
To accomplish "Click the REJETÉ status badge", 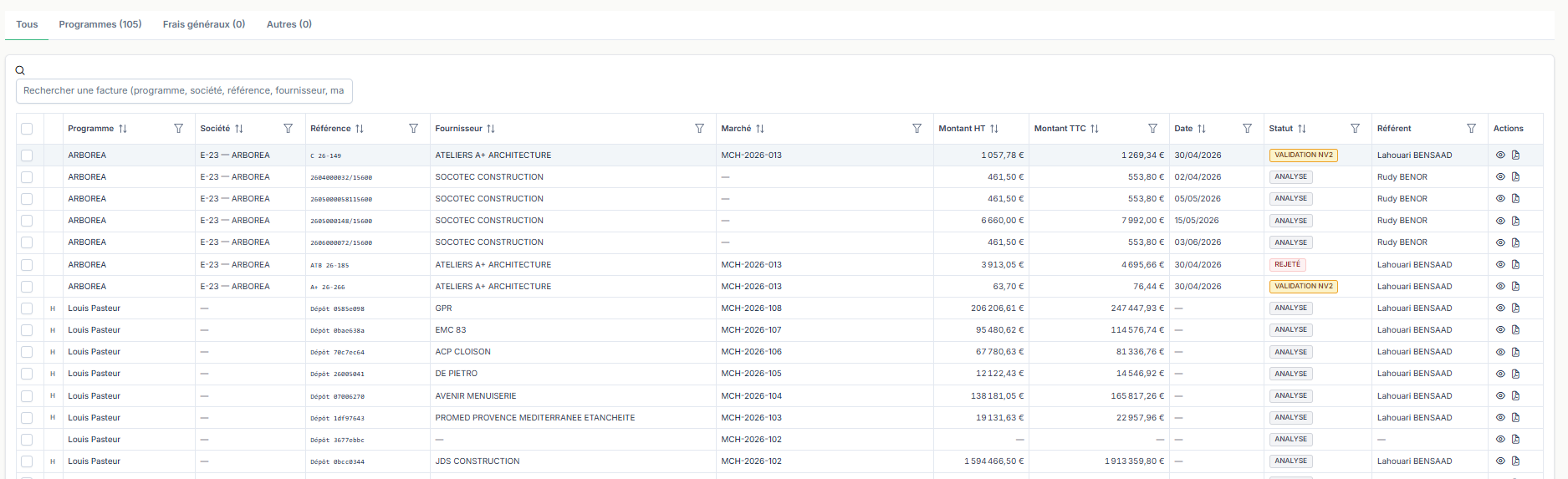I will click(1287, 264).
